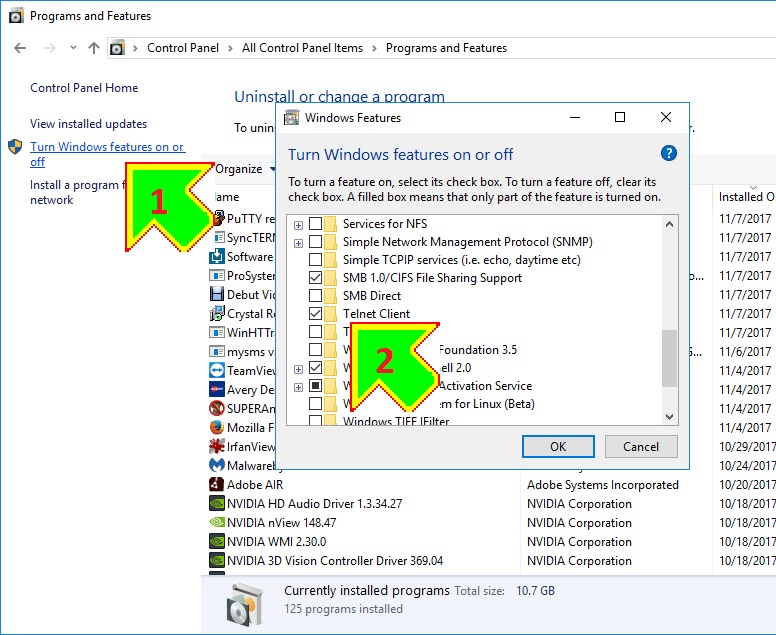
Task: Select the ProSystem program icon
Action: coord(217,276)
